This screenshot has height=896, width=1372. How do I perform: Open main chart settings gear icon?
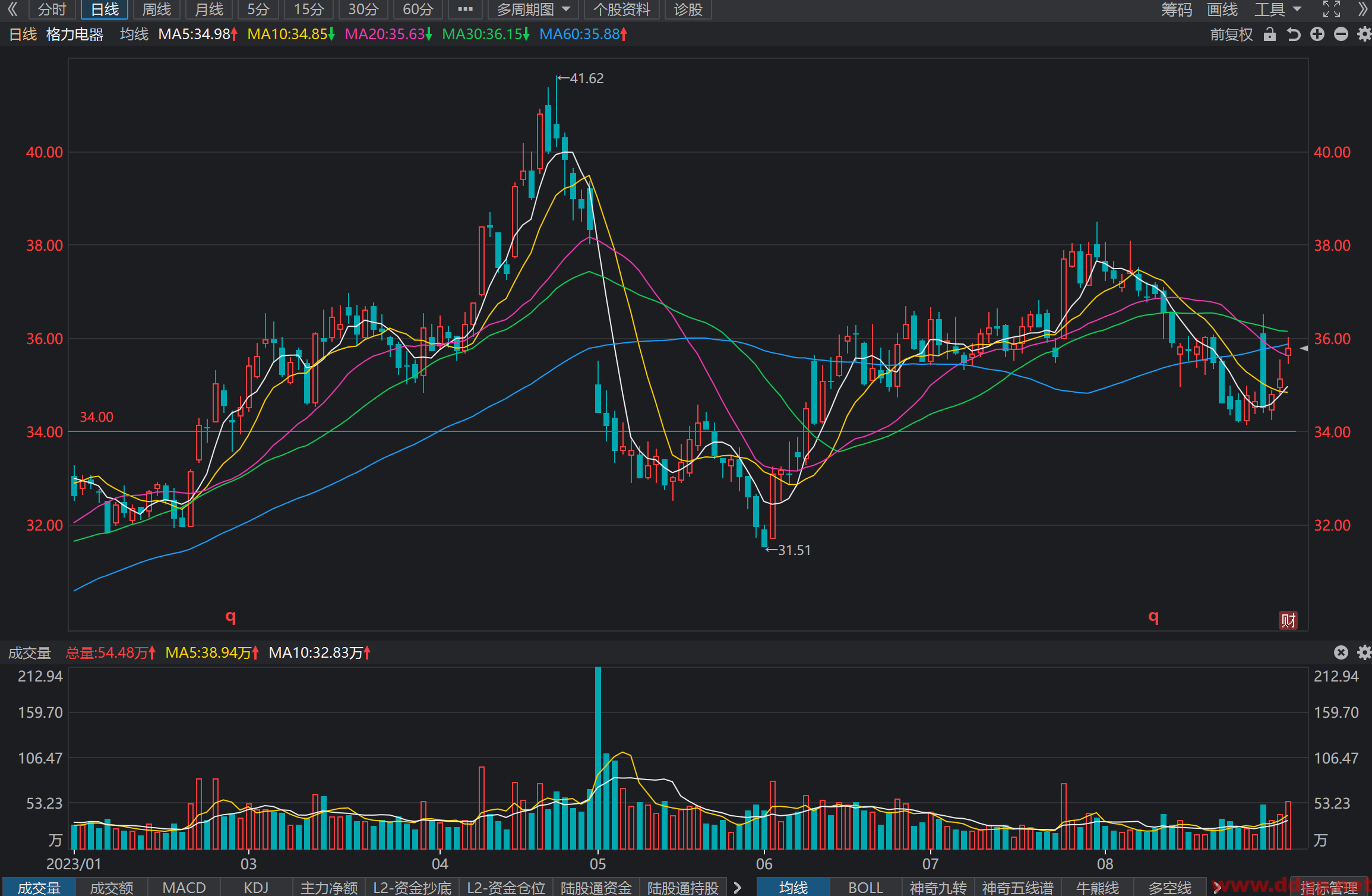[1364, 34]
